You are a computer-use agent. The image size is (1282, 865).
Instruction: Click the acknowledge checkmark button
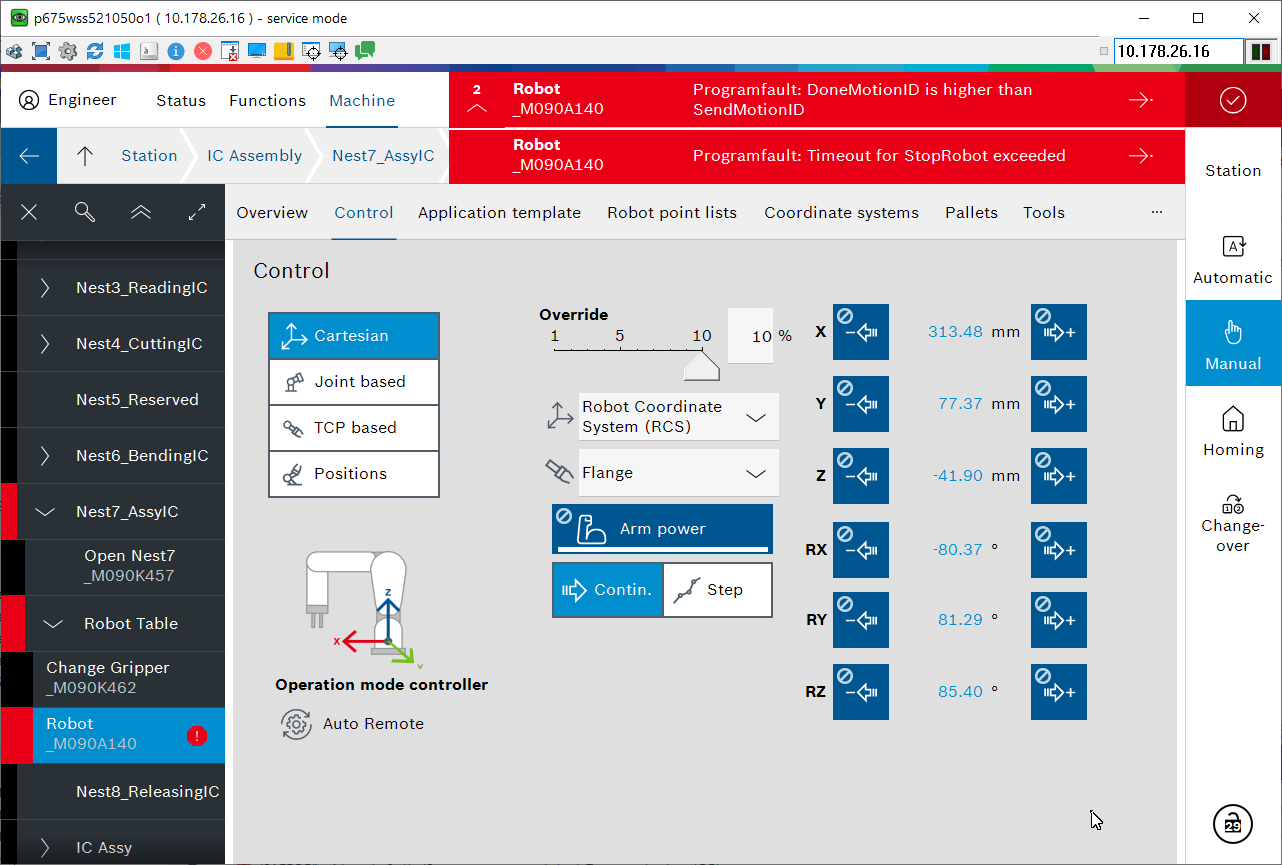coord(1233,100)
